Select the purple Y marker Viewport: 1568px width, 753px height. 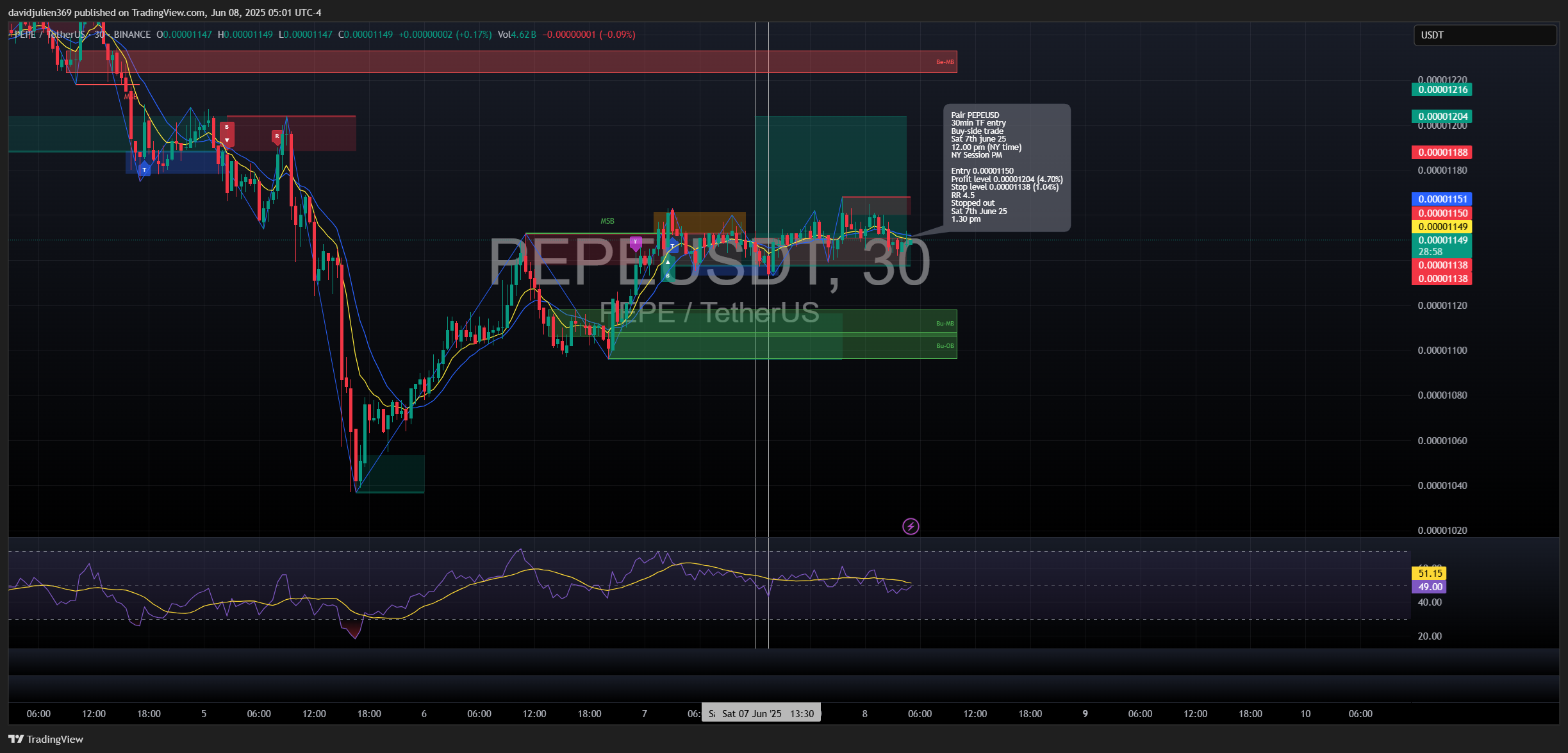pyautogui.click(x=635, y=243)
